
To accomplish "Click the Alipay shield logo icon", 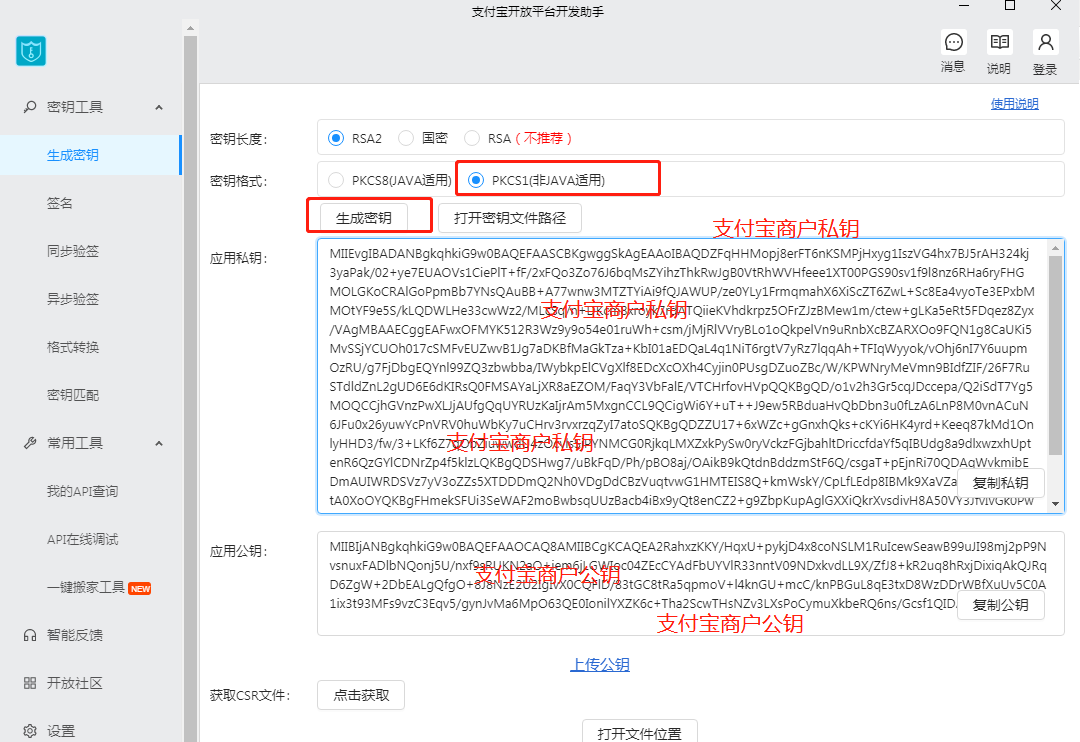I will pyautogui.click(x=31, y=51).
